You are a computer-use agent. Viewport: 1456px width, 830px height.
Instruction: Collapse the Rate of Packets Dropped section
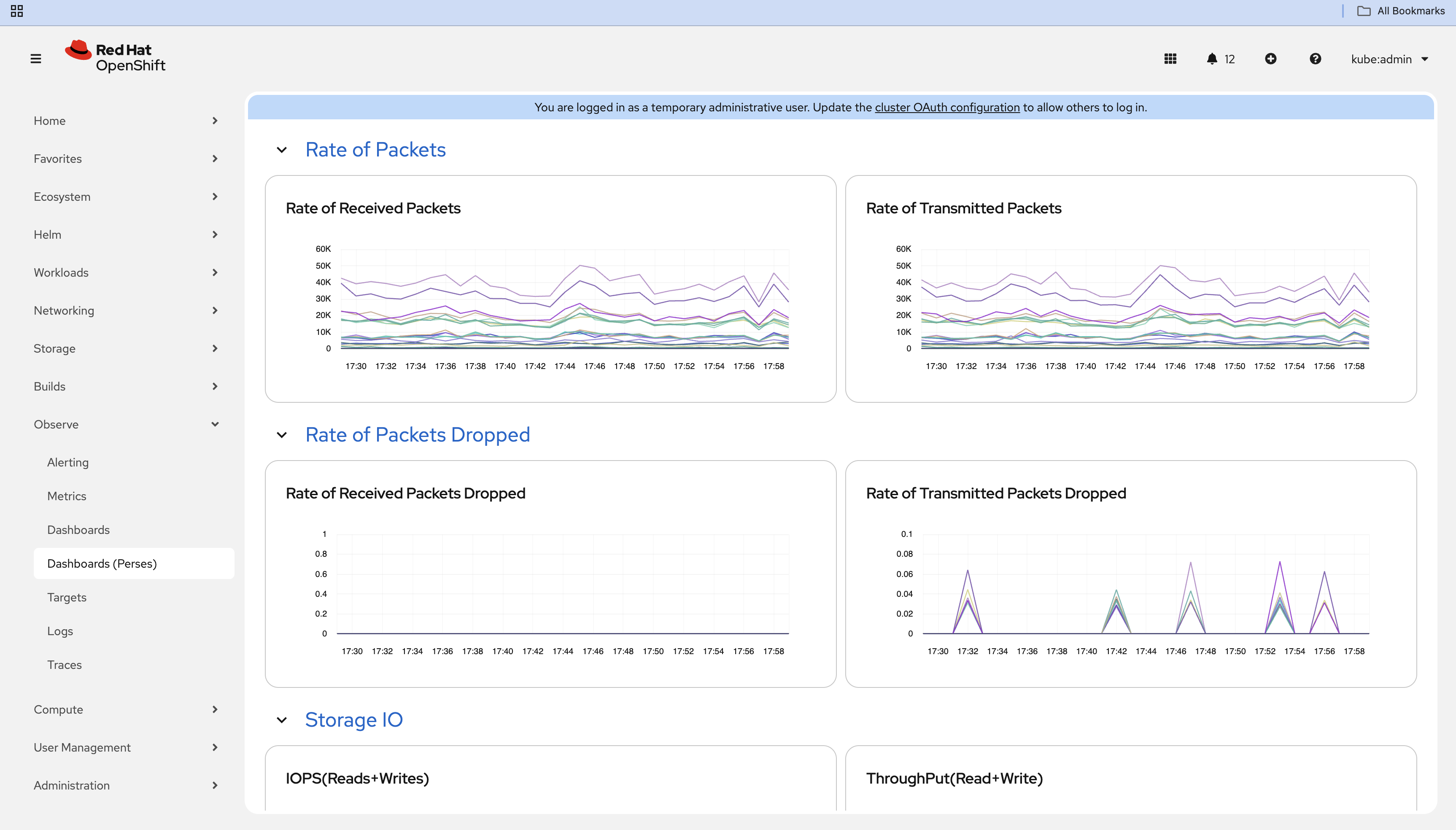point(282,435)
